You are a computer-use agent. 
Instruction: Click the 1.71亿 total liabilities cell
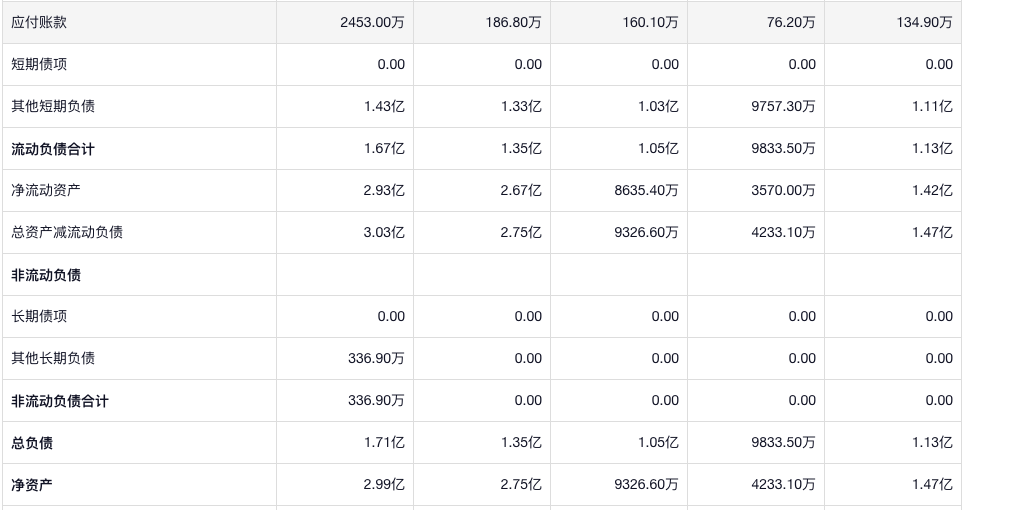[384, 442]
